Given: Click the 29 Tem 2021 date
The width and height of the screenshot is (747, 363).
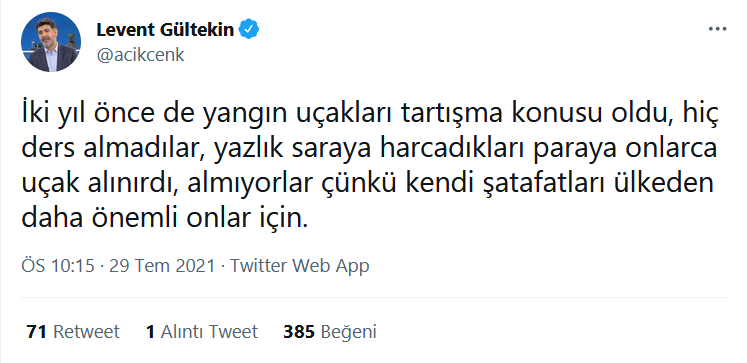Looking at the screenshot, I should 162,265.
